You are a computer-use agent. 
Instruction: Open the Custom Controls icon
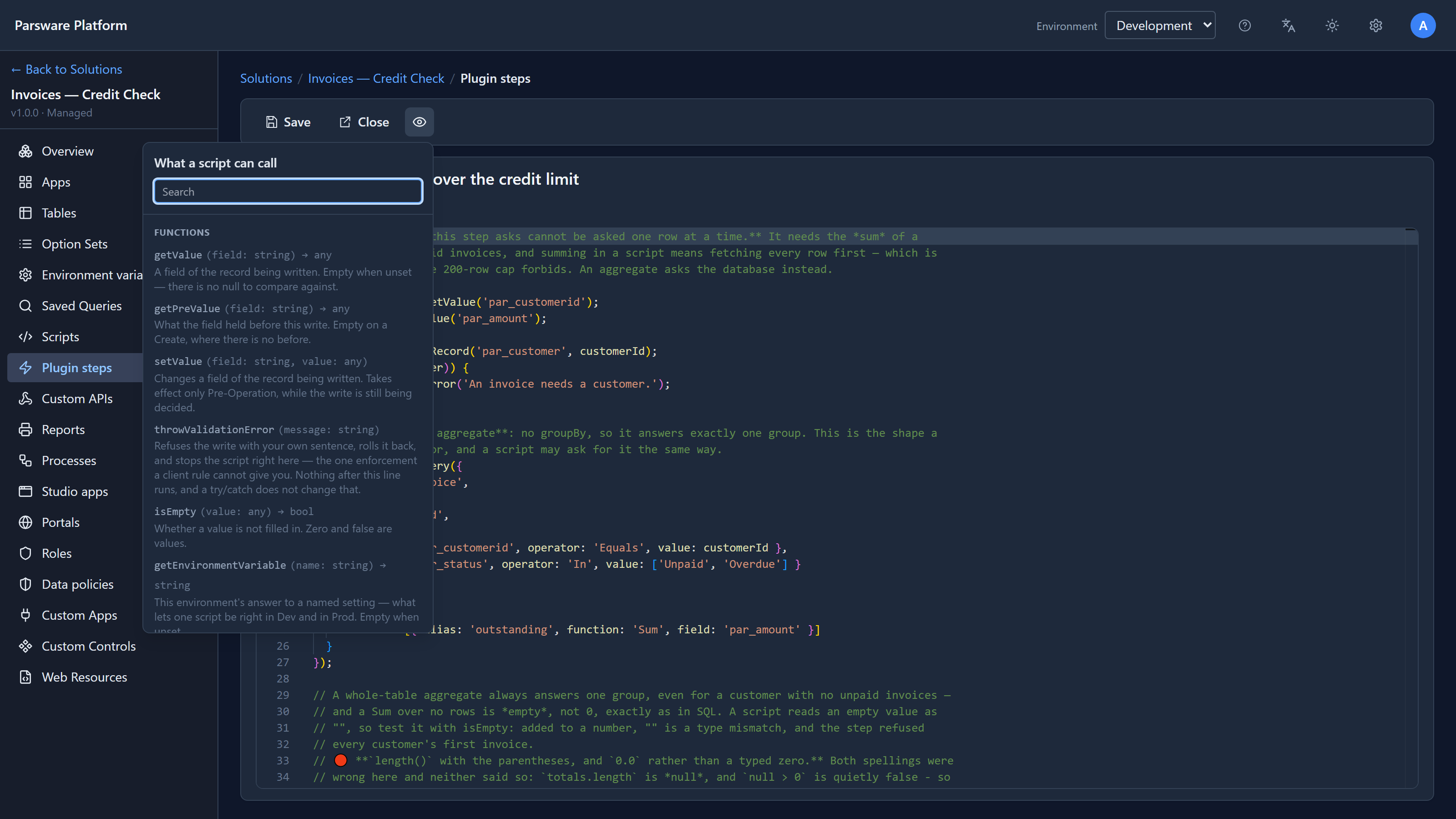pos(25,646)
